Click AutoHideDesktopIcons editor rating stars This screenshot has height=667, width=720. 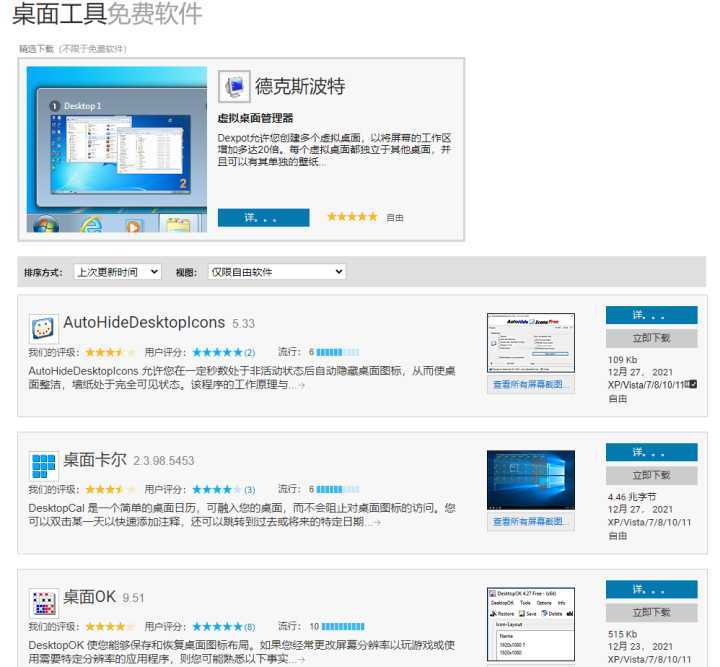click(110, 353)
